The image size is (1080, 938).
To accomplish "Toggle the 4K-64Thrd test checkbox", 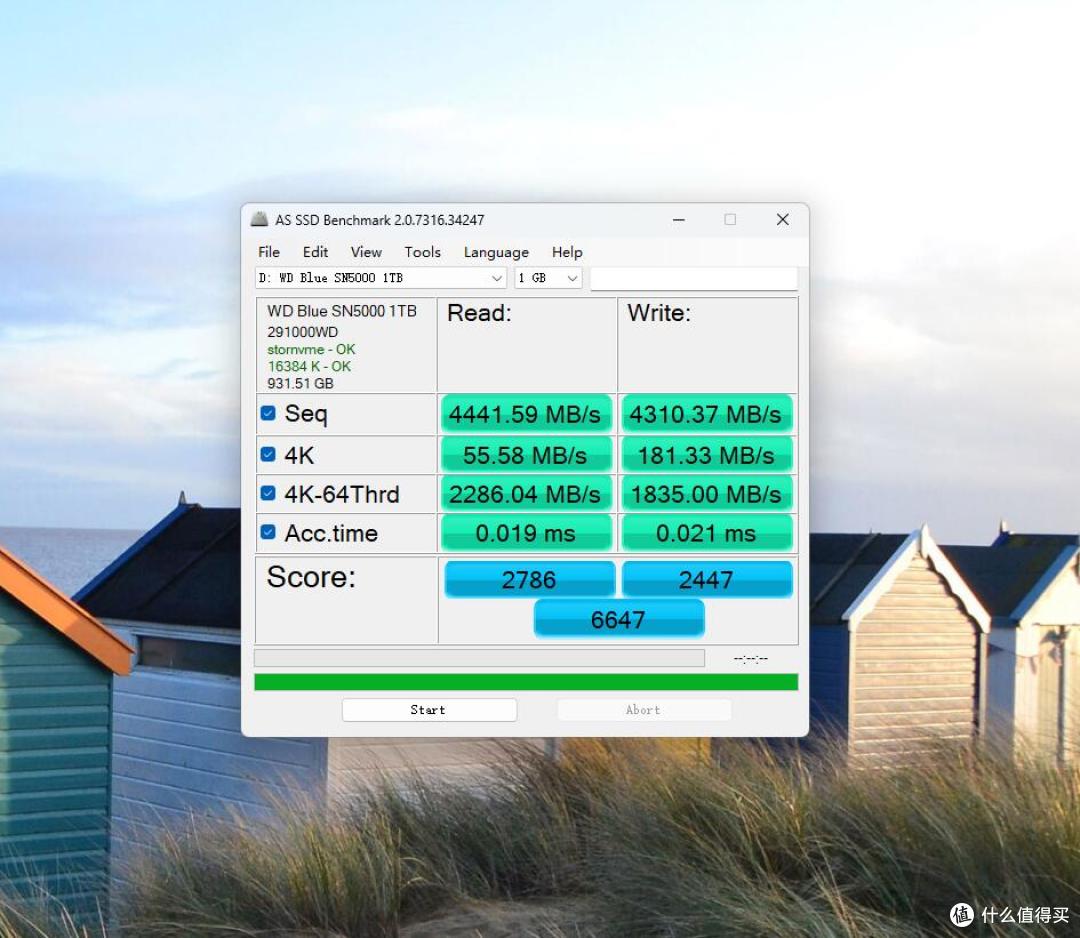I will click(268, 494).
